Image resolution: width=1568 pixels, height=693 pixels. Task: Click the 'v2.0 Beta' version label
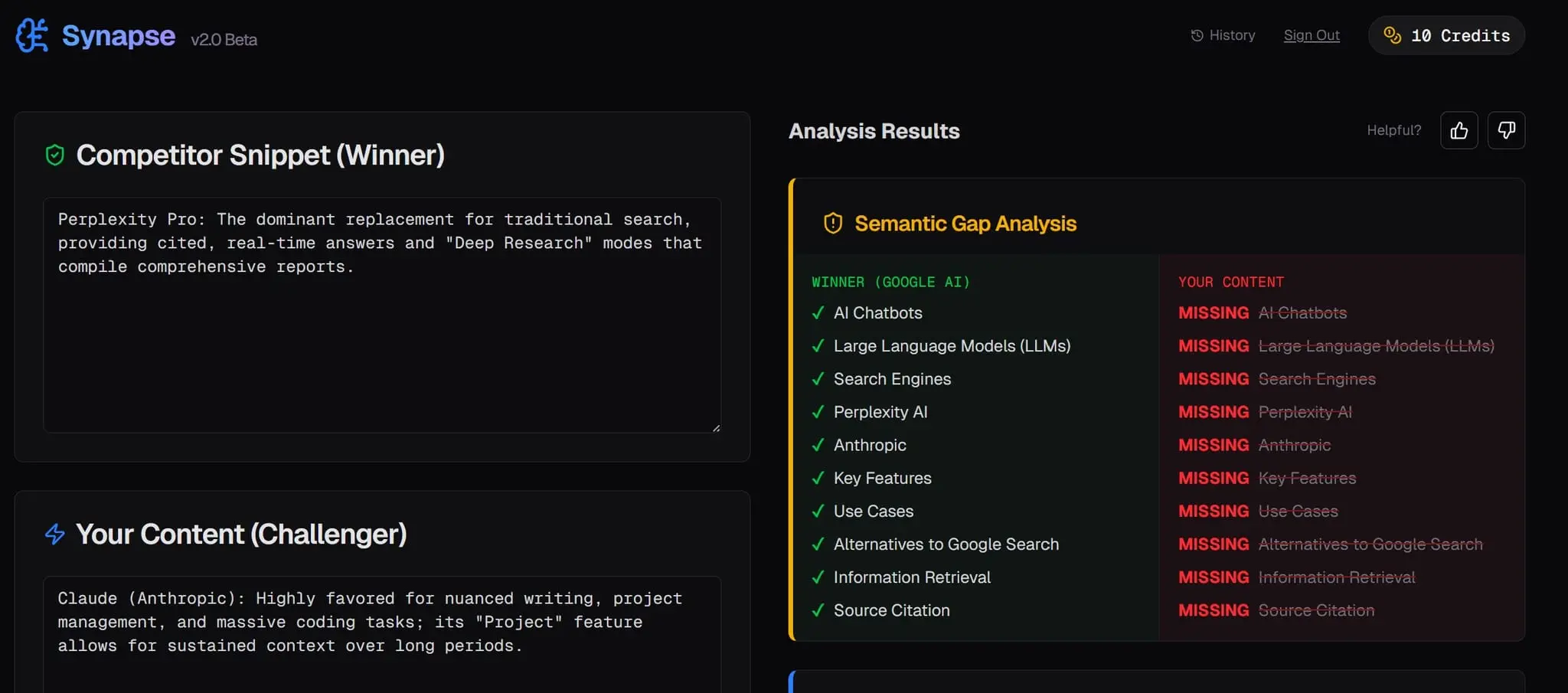click(x=224, y=40)
